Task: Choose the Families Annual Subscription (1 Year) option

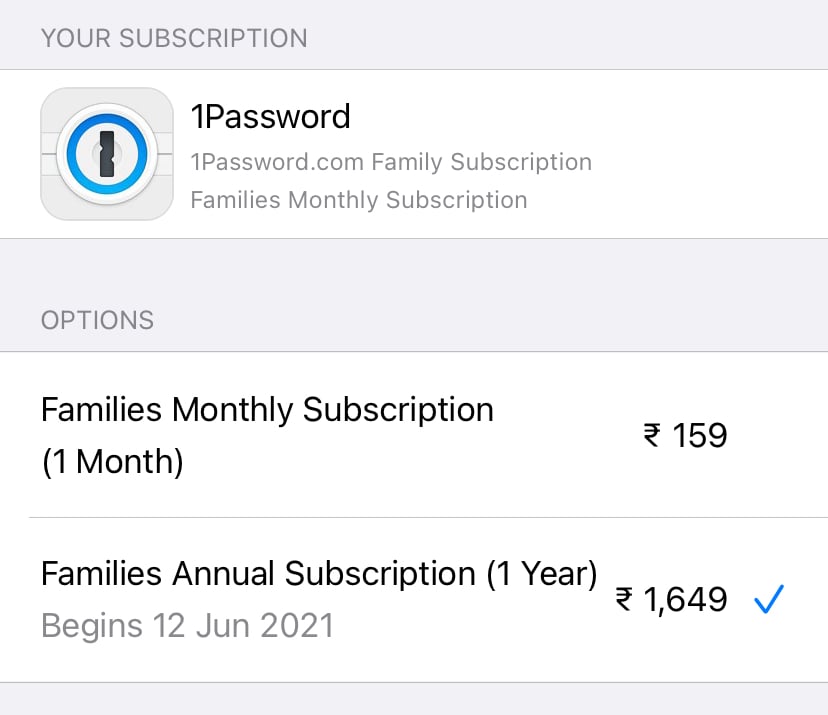Action: (x=318, y=574)
